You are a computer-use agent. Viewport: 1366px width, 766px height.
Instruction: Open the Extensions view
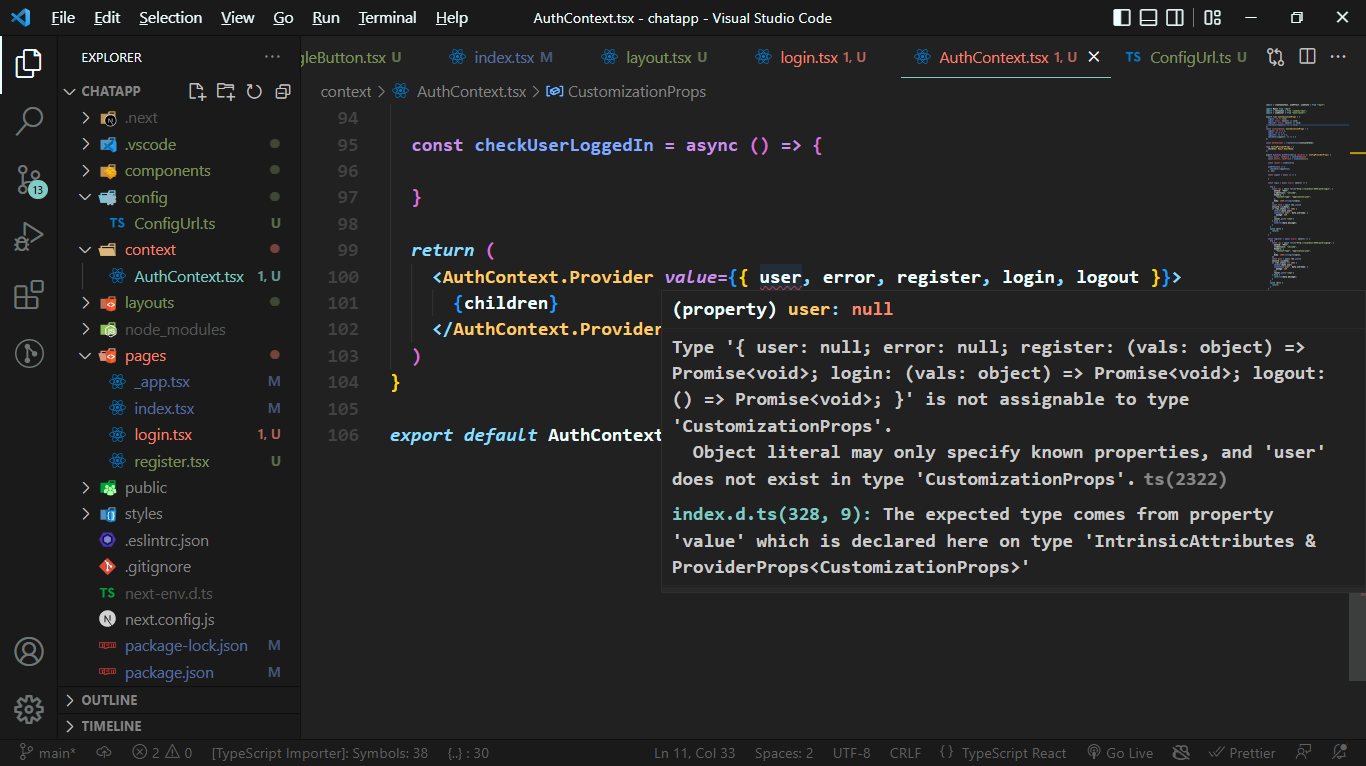[x=29, y=295]
